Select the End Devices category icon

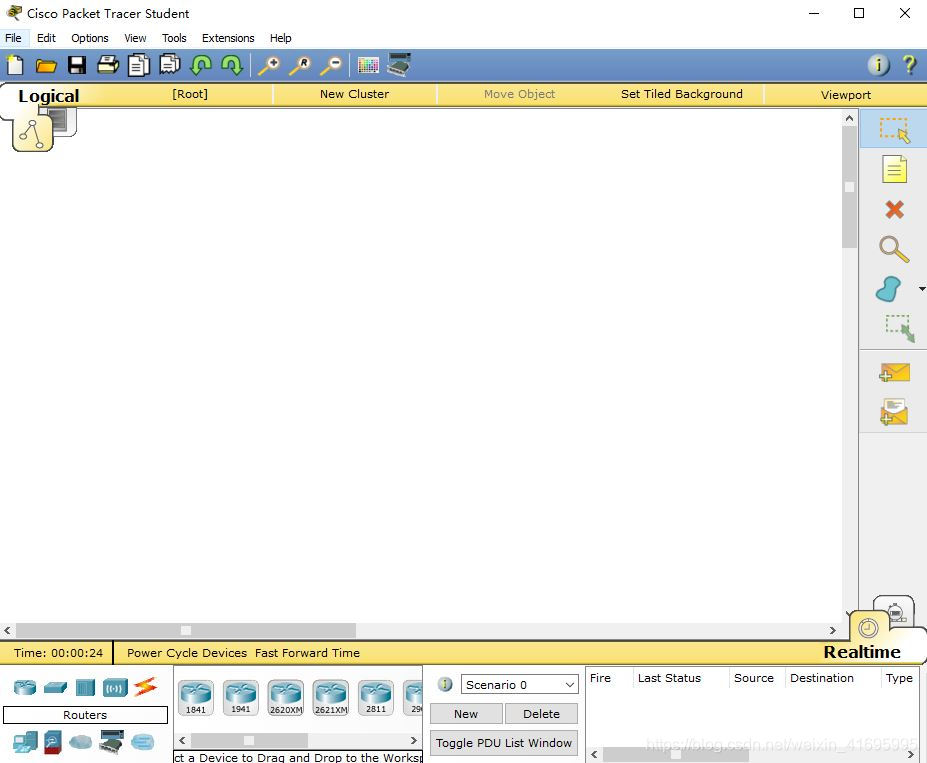coord(25,742)
